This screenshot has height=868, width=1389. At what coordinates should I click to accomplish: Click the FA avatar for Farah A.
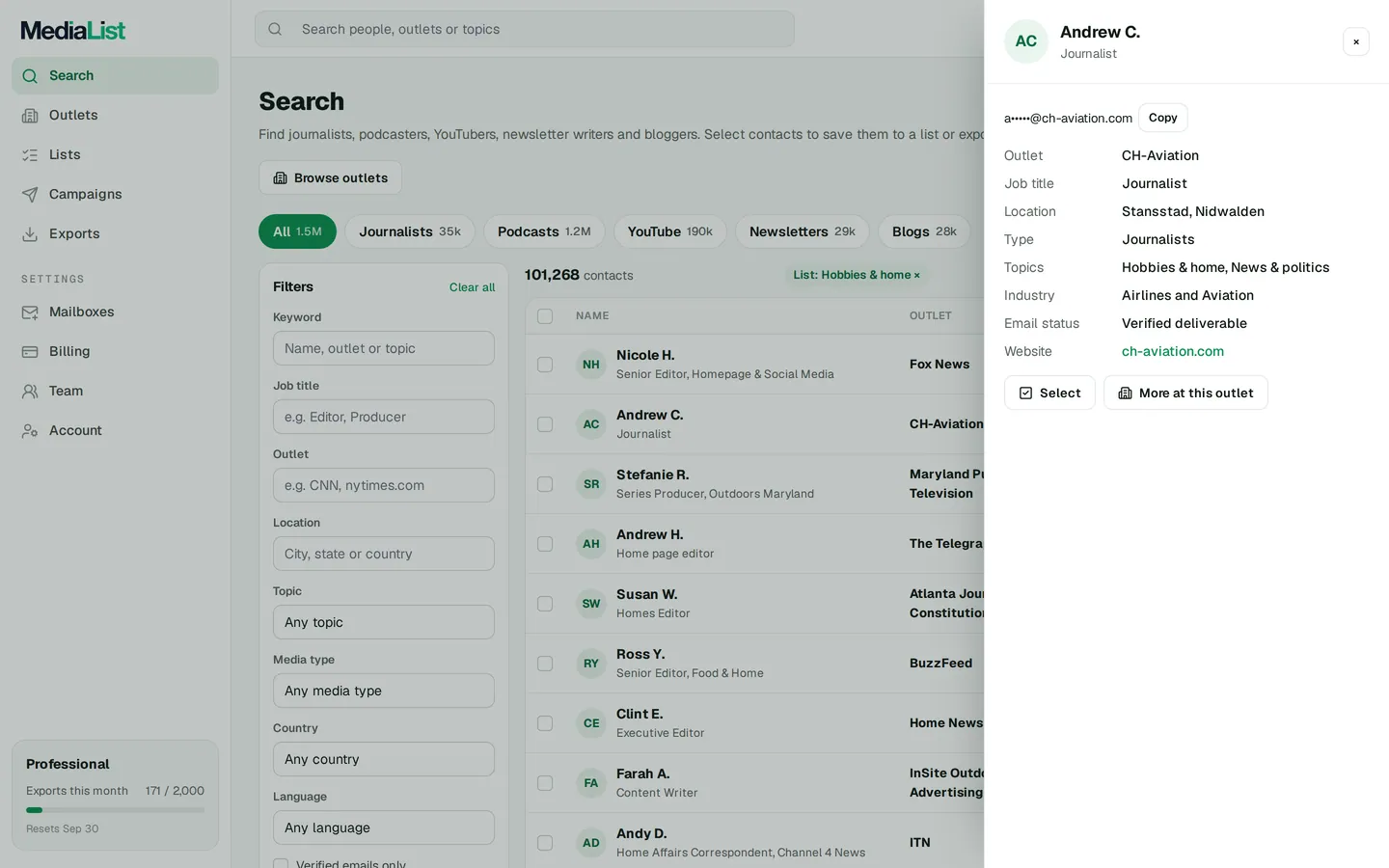[591, 783]
